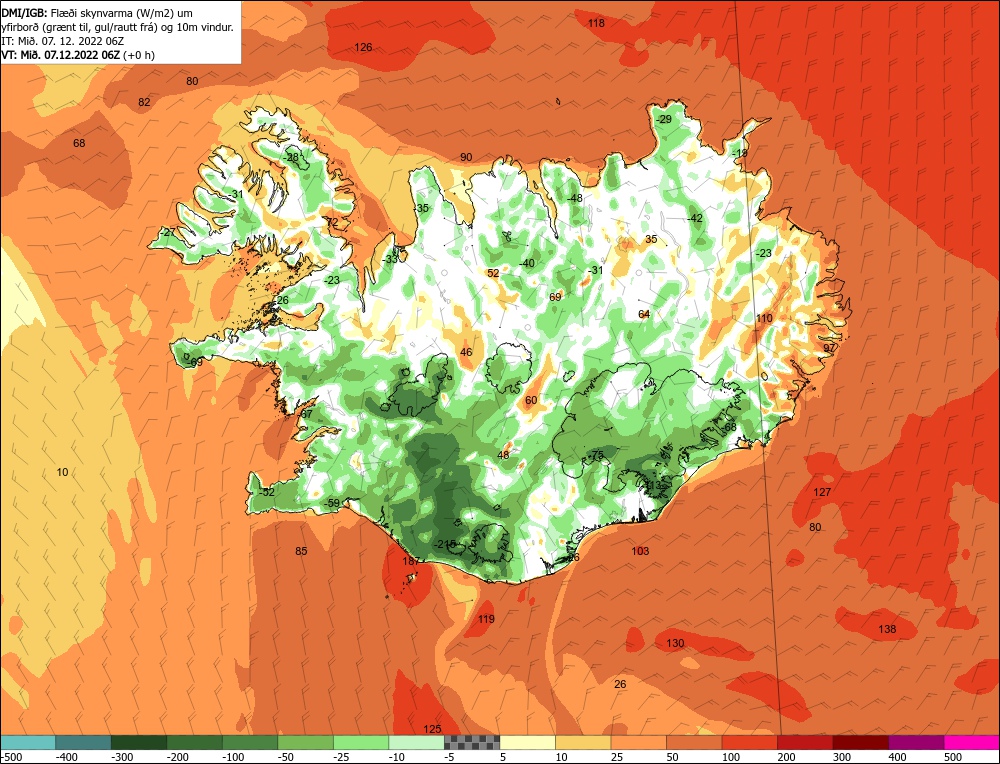Click the valid time line 'VT: Mið. 07.12.2022 06Z (+0 h)'
The height and width of the screenshot is (764, 1000).
point(78,55)
